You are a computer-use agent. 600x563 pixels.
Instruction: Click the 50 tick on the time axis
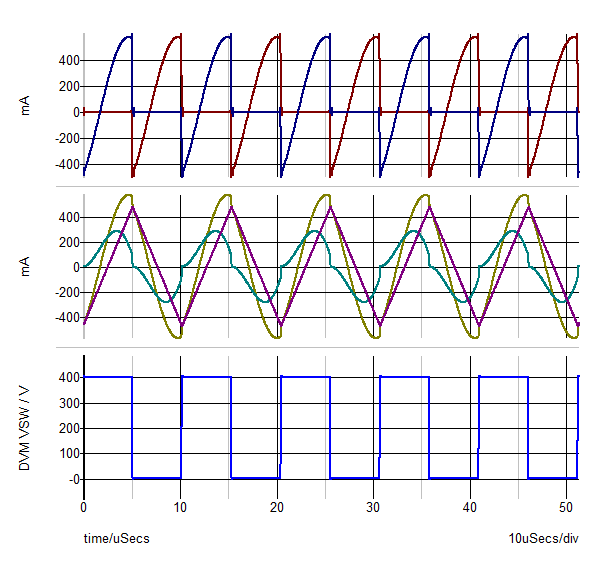[x=567, y=508]
